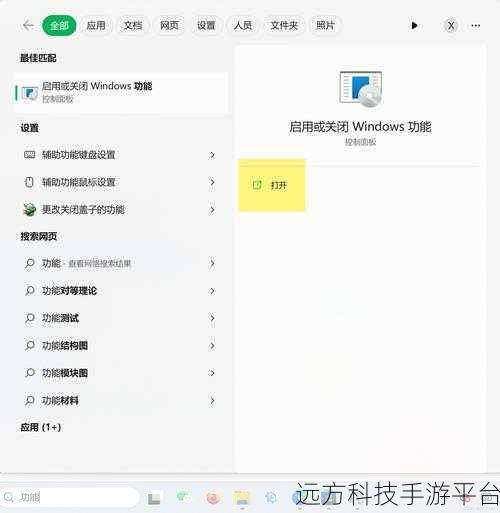Image resolution: width=500 pixels, height=513 pixels.
Task: Open the three-dot more options menu
Action: (476, 26)
